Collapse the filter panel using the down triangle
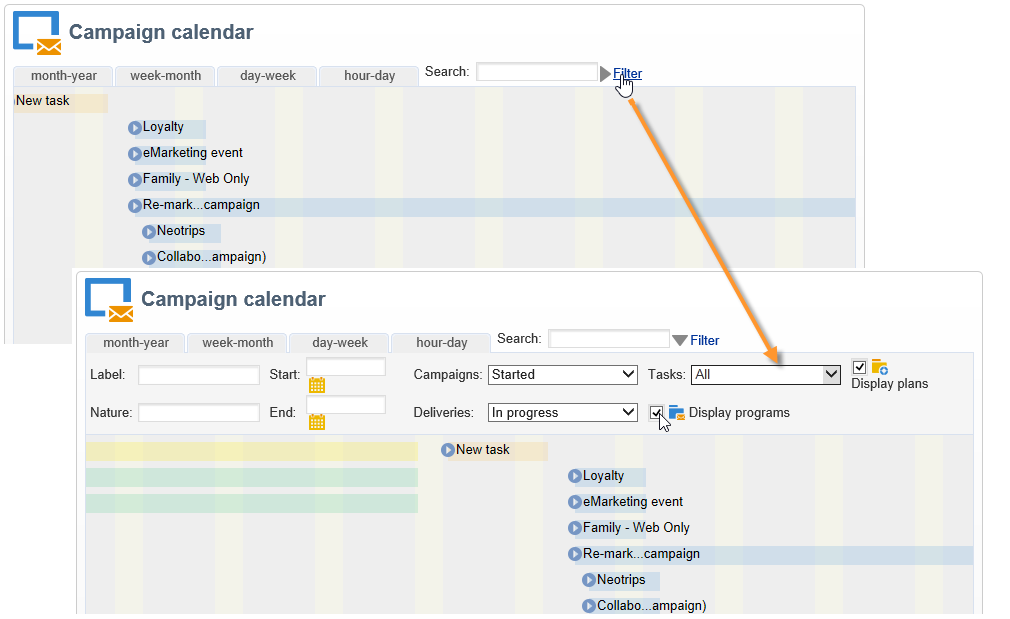The width and height of the screenshot is (1010, 619). point(680,341)
